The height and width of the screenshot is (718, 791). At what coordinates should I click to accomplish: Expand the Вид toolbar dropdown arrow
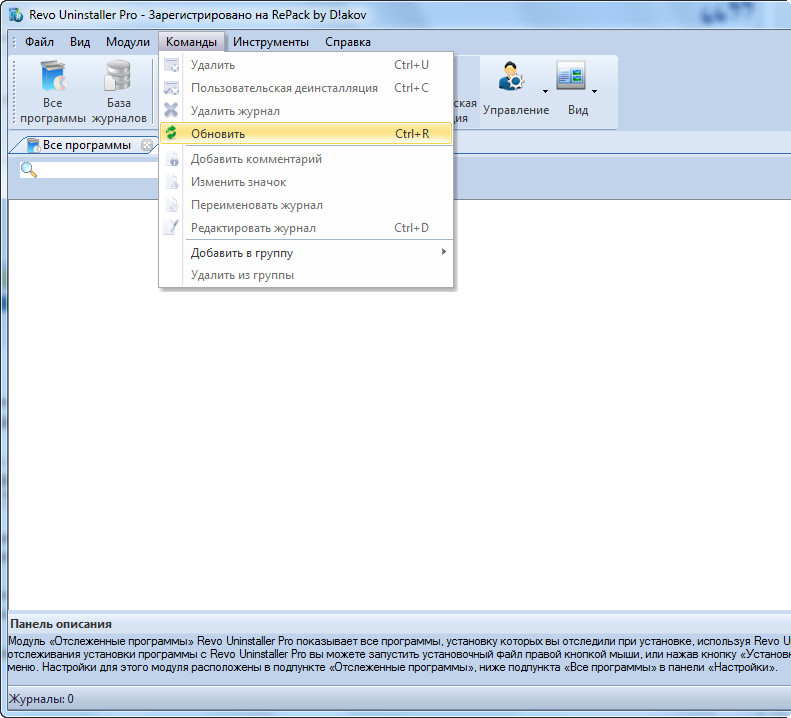point(594,91)
